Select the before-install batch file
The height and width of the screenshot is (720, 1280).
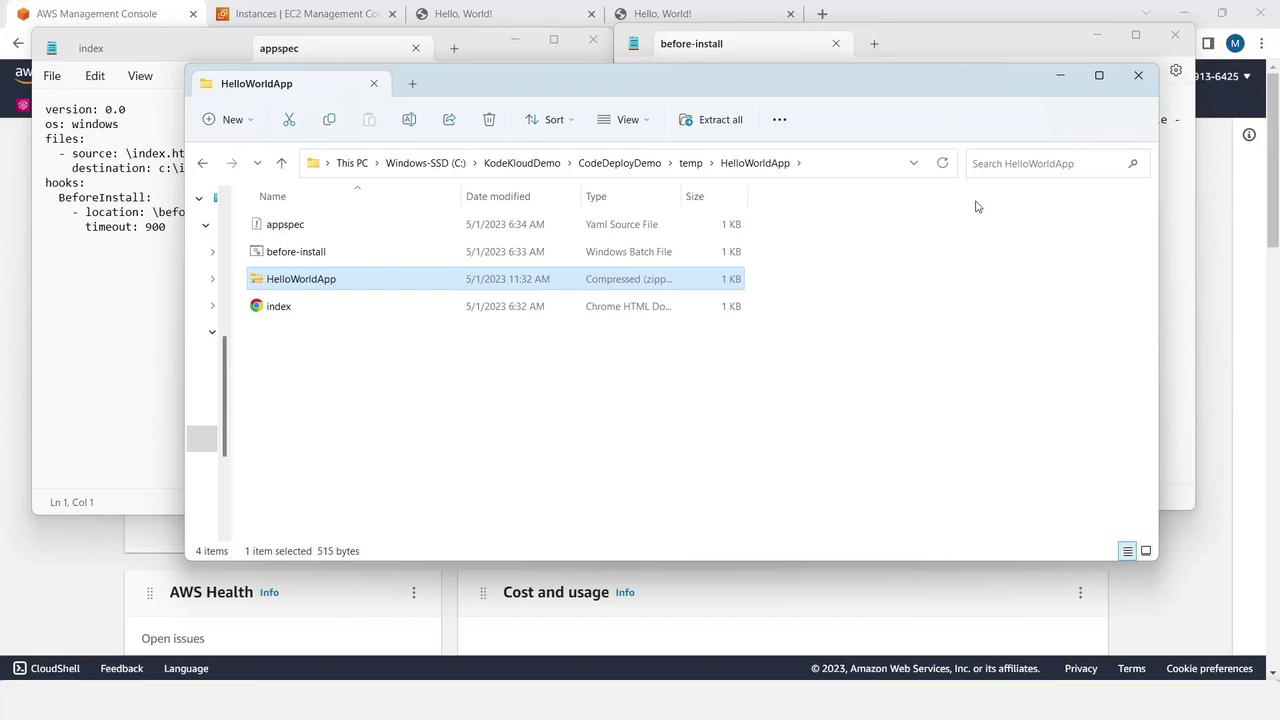click(296, 252)
